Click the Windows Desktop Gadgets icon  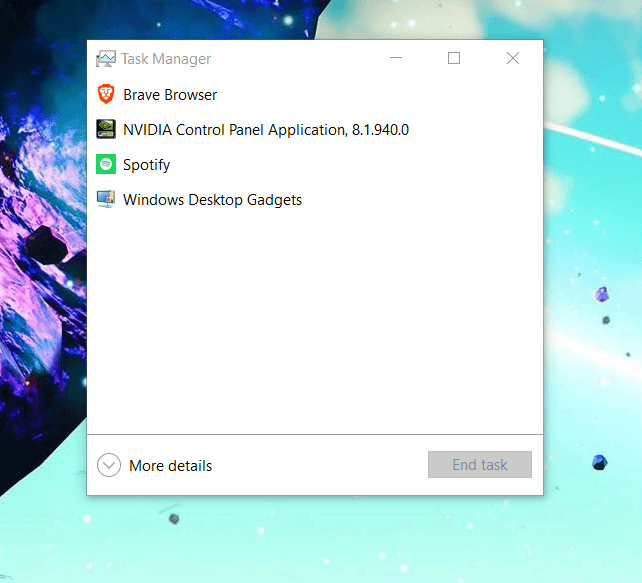106,199
